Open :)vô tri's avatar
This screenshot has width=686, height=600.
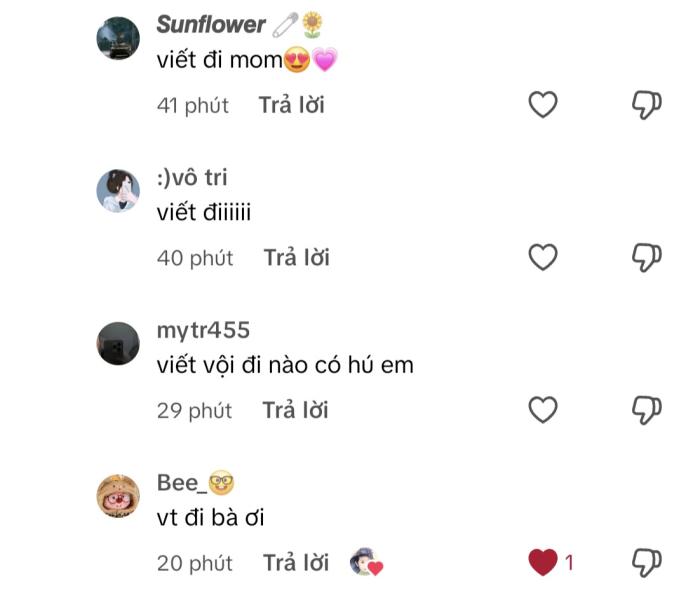click(118, 190)
